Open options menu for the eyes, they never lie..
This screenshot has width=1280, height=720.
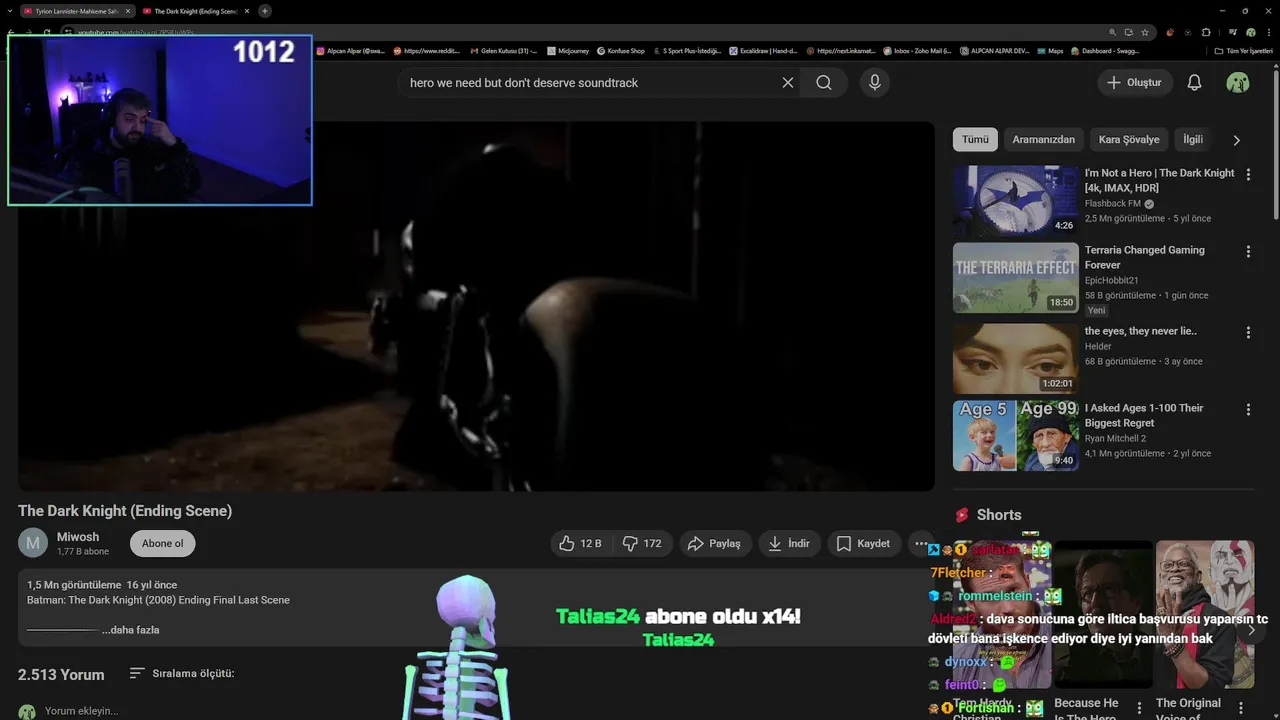pyautogui.click(x=1248, y=332)
